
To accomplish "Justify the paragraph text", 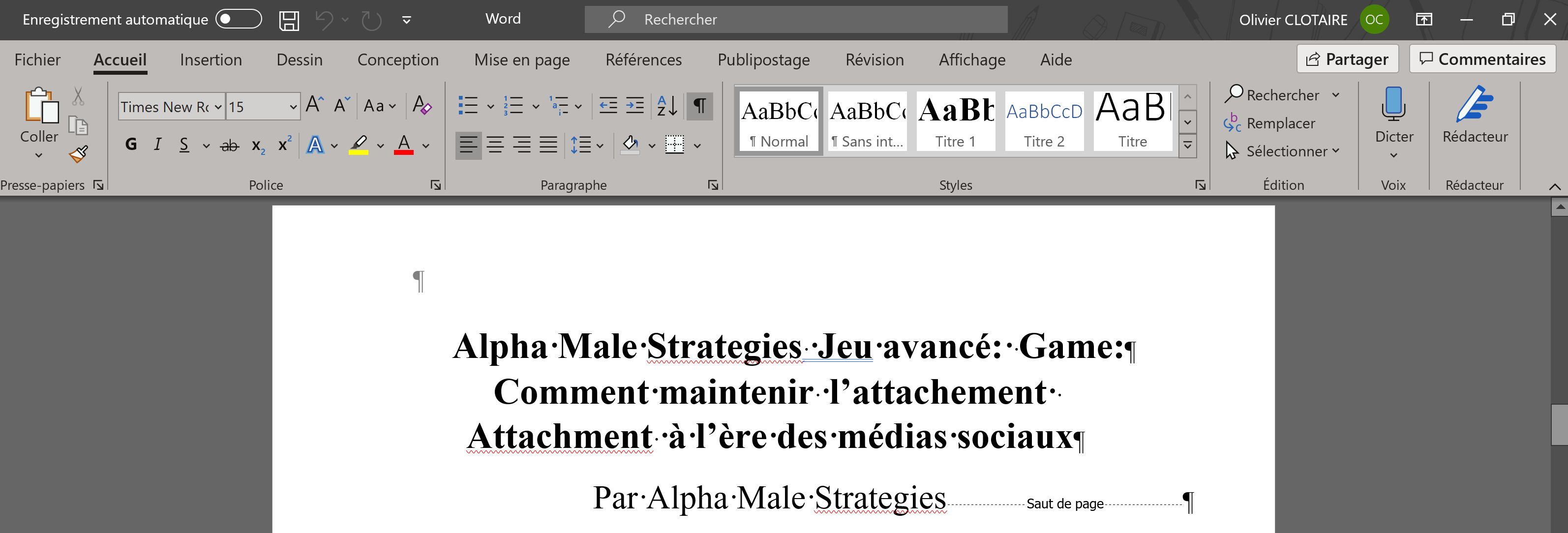I will point(548,145).
